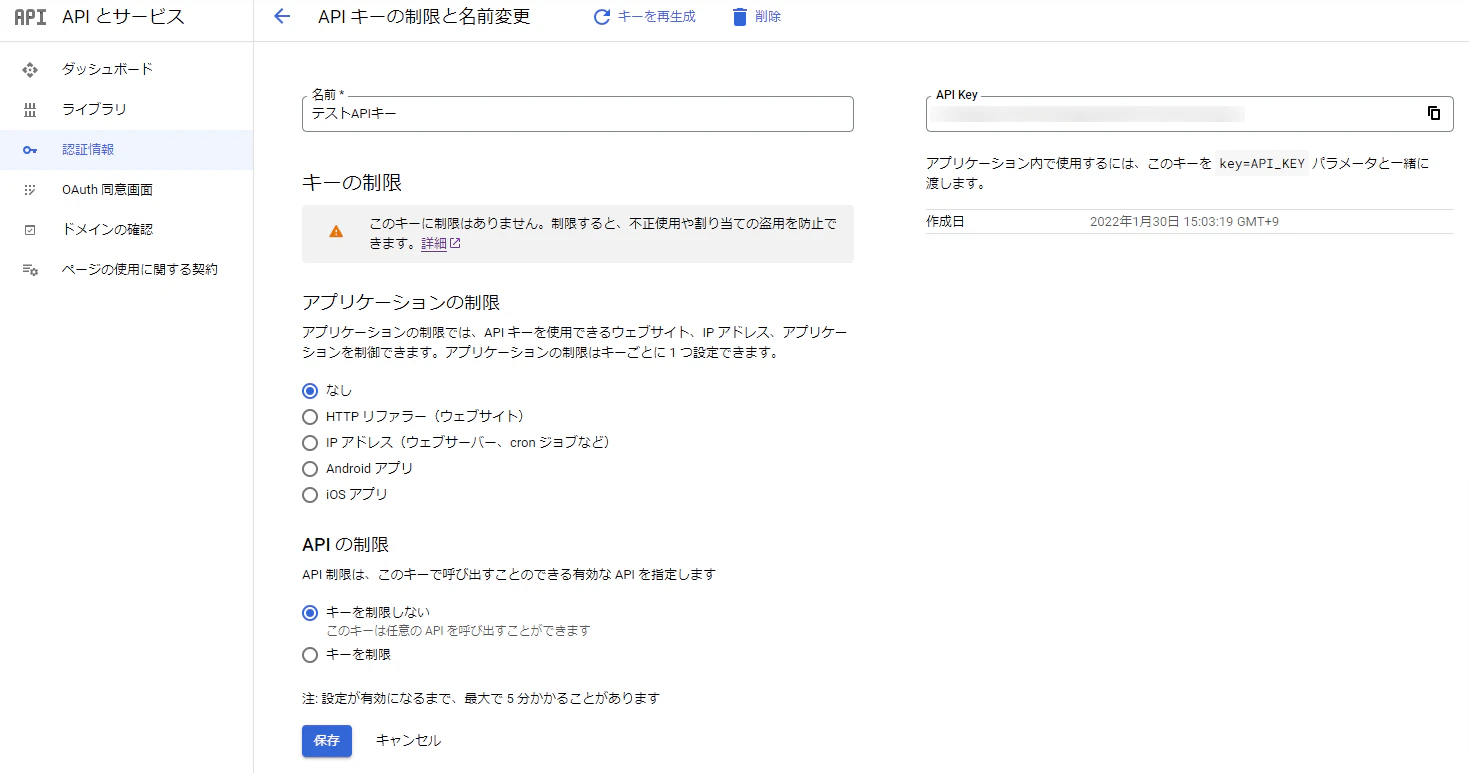This screenshot has height=773, width=1469.
Task: Click the 削除 button text
Action: (x=768, y=17)
